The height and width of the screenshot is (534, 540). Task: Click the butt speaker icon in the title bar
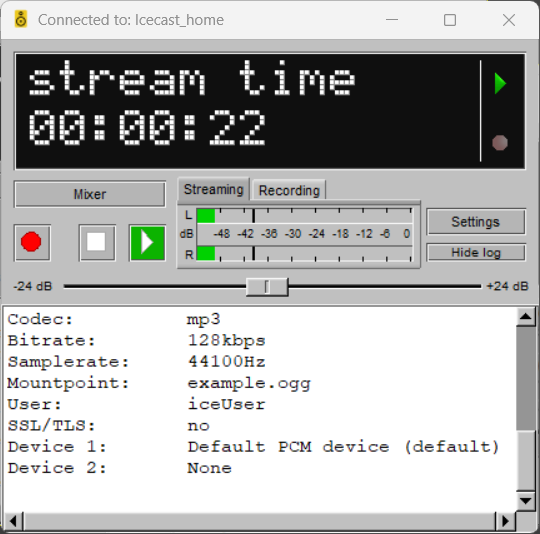click(21, 19)
